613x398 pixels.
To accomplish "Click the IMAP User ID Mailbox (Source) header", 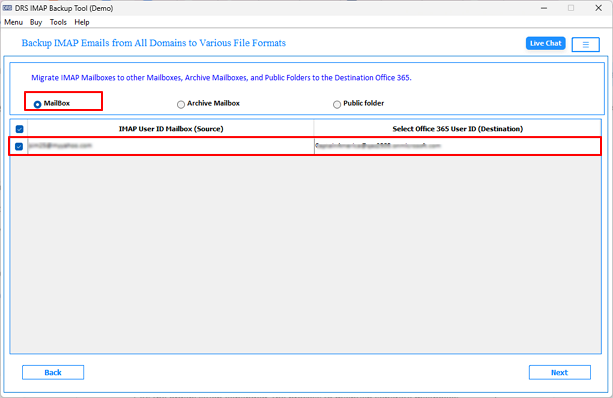I will [171, 129].
